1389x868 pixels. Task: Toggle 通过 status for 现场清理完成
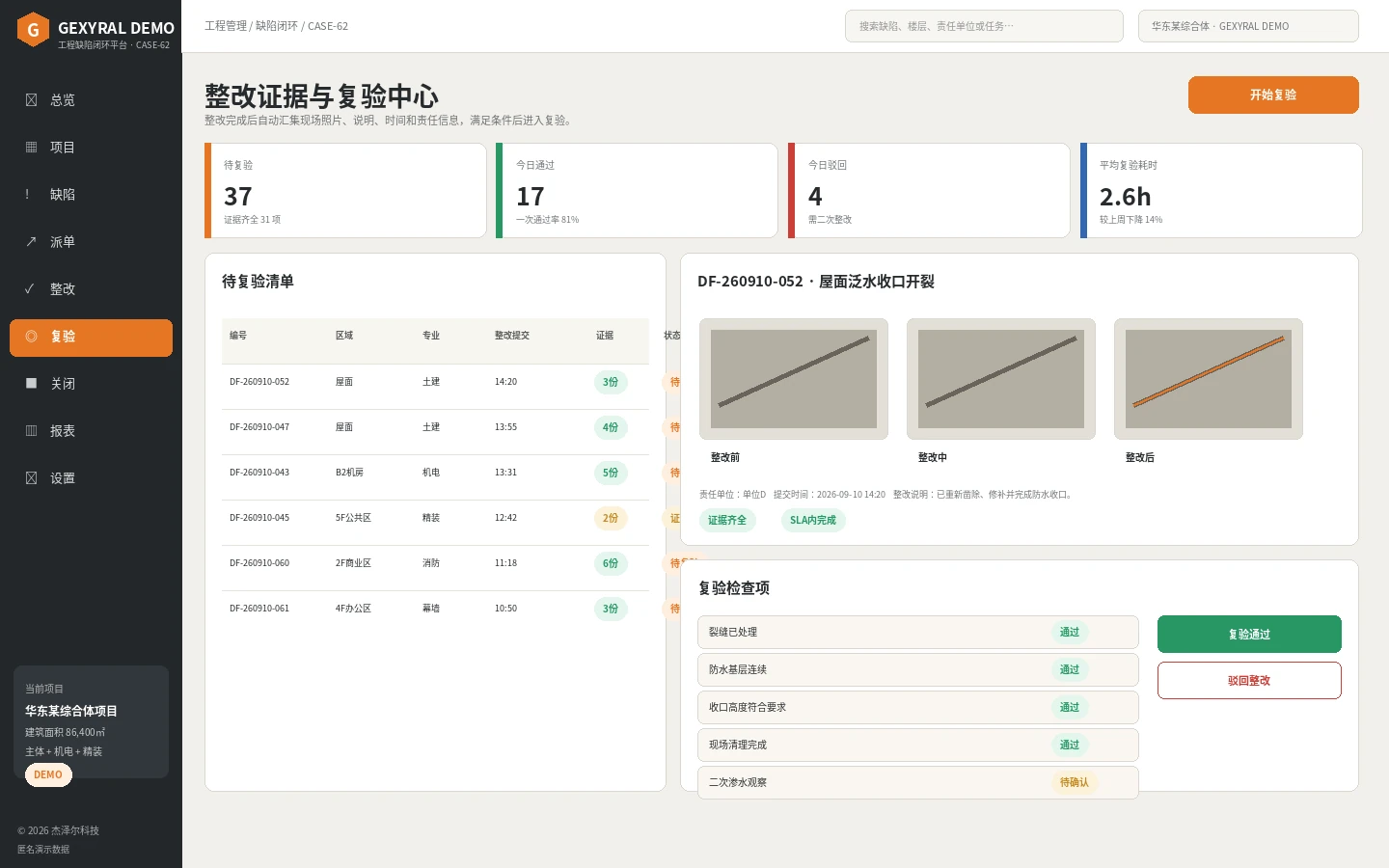click(1070, 745)
